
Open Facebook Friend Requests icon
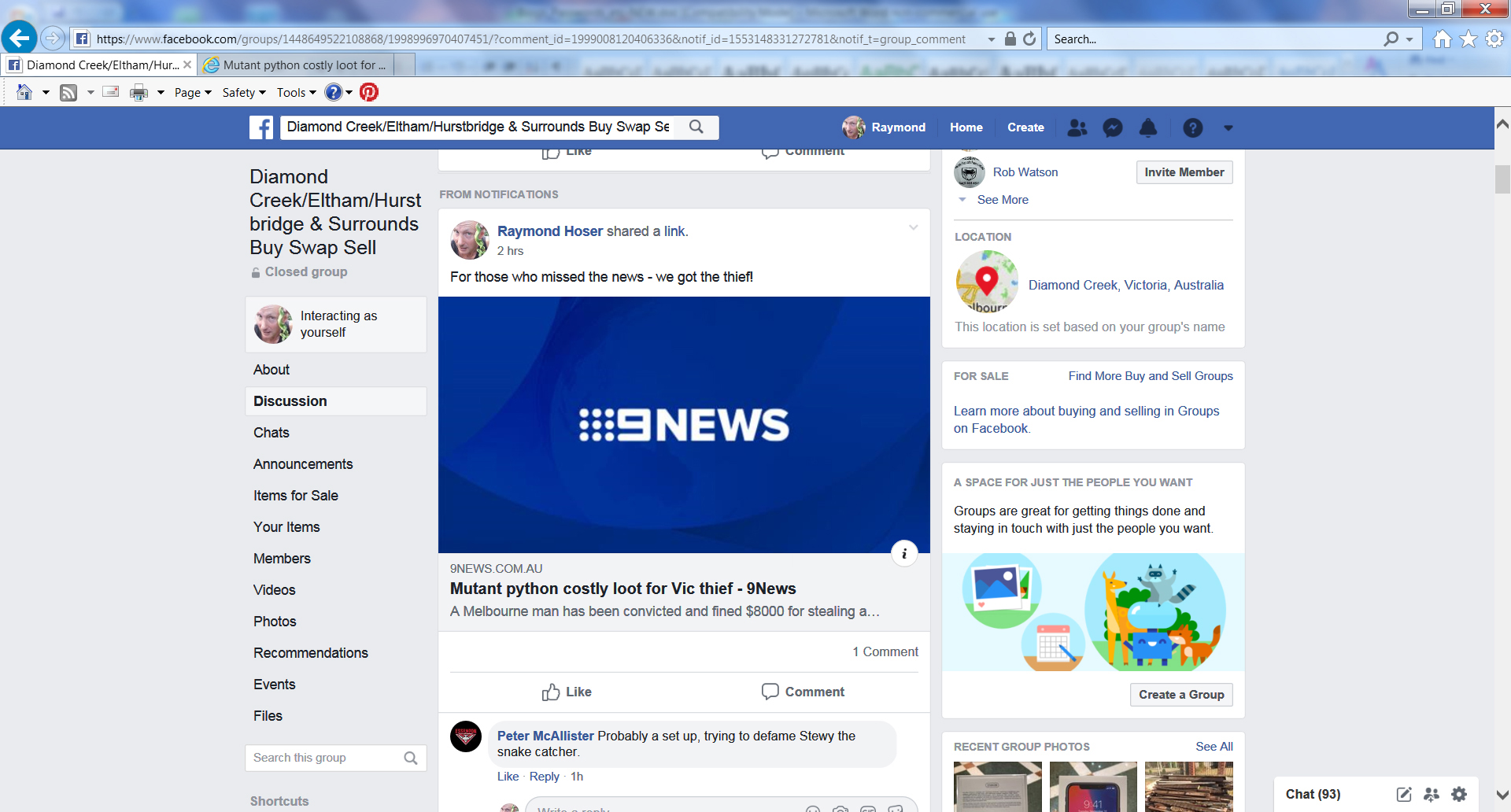pos(1077,127)
